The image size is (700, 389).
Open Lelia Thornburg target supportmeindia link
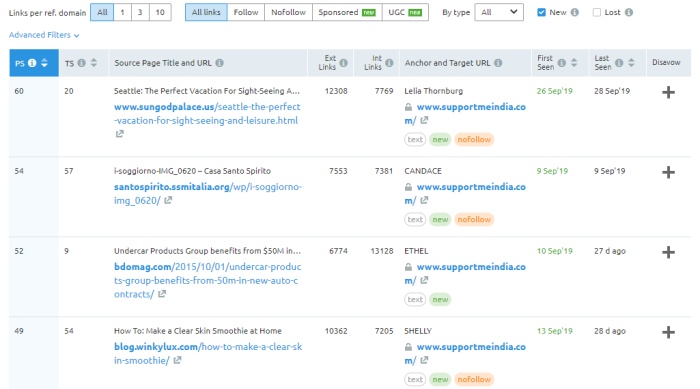pyautogui.click(x=465, y=113)
